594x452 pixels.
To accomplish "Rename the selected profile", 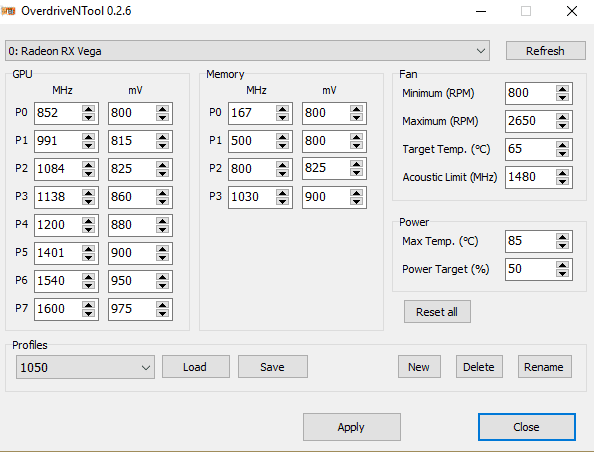I will pos(544,367).
